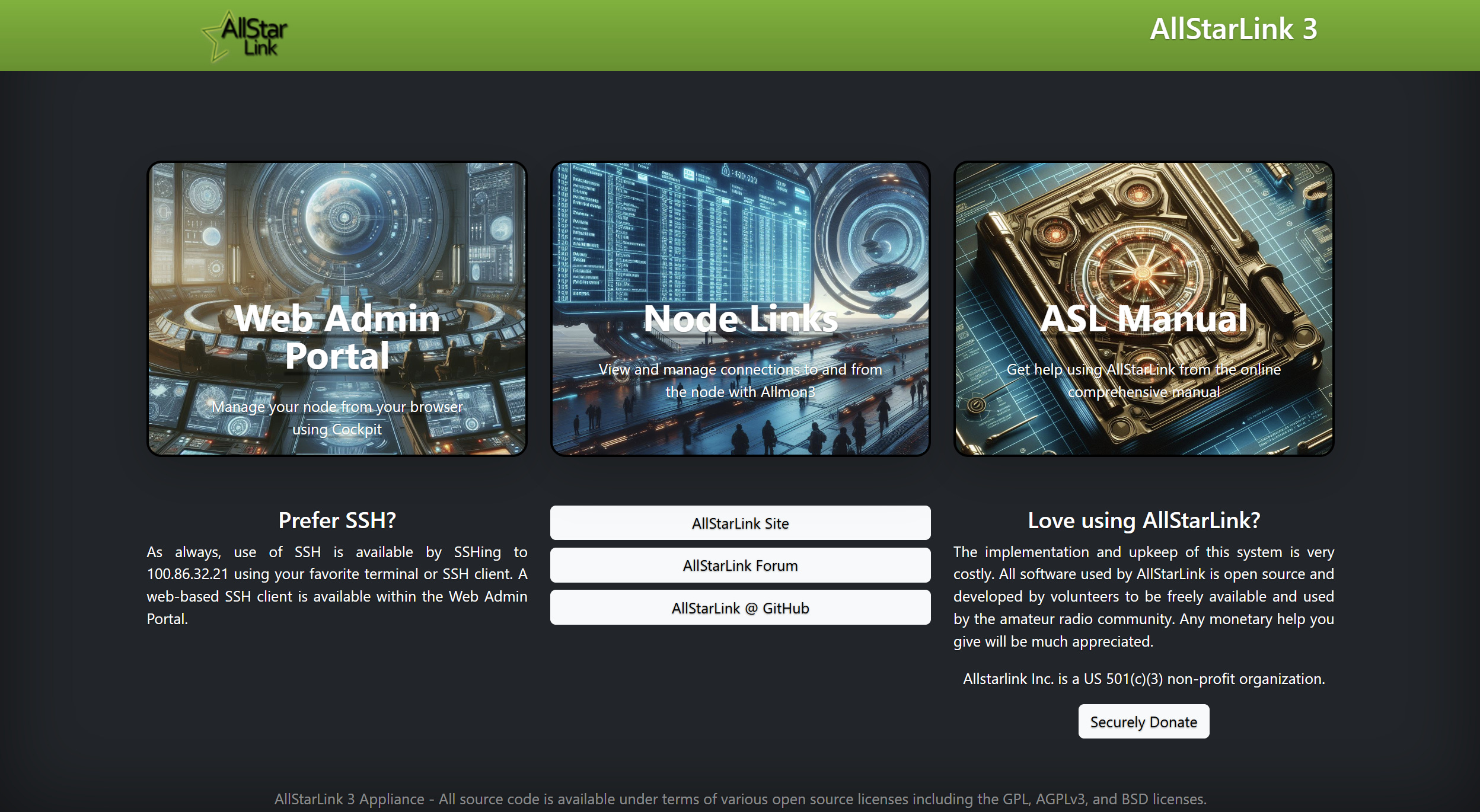
Task: Click the footer open source license text
Action: tap(740, 799)
